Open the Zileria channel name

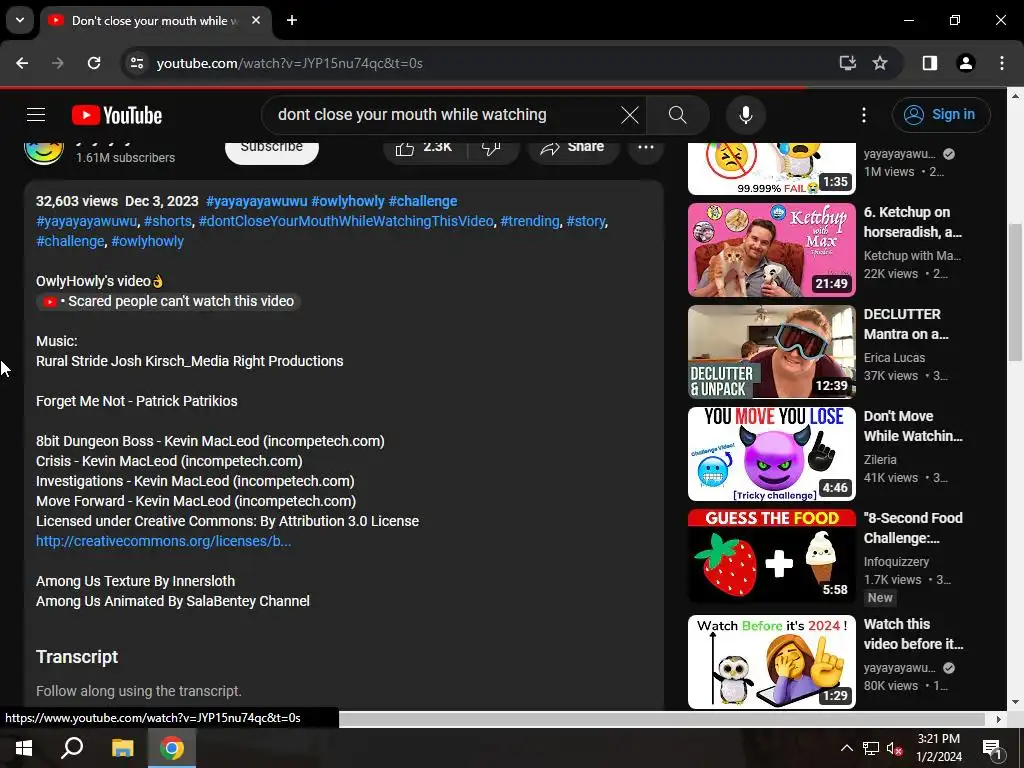click(x=880, y=460)
